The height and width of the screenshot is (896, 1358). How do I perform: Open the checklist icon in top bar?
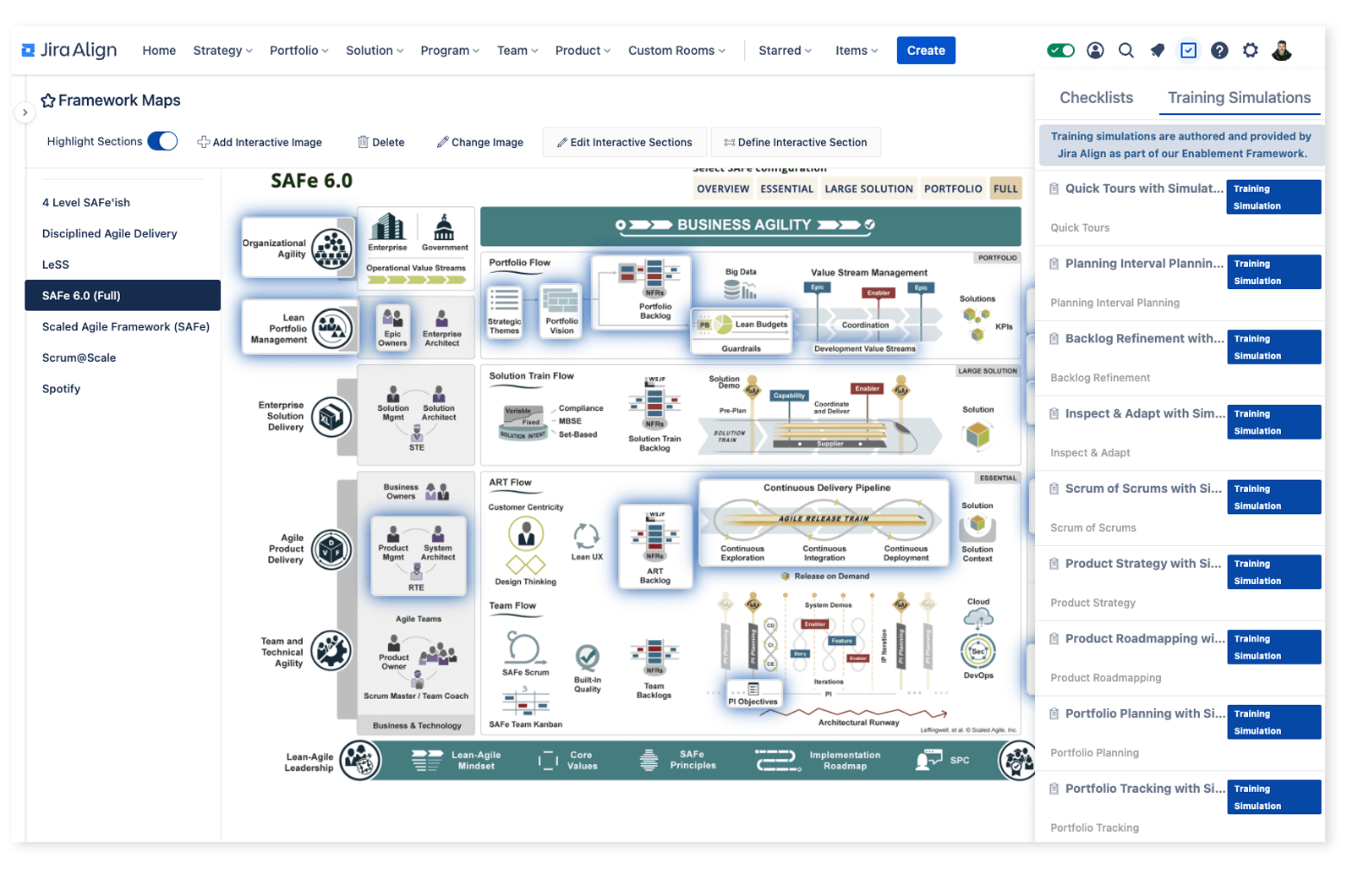(x=1188, y=51)
